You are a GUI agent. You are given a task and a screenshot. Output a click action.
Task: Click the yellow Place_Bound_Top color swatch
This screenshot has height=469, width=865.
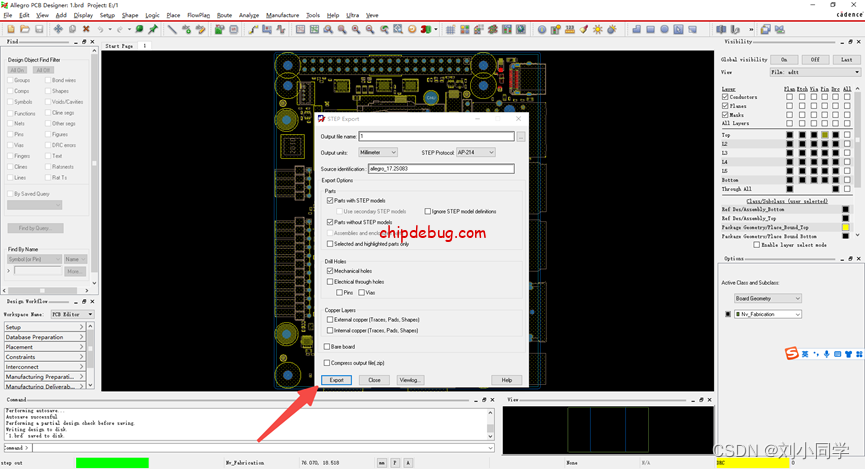pos(845,227)
